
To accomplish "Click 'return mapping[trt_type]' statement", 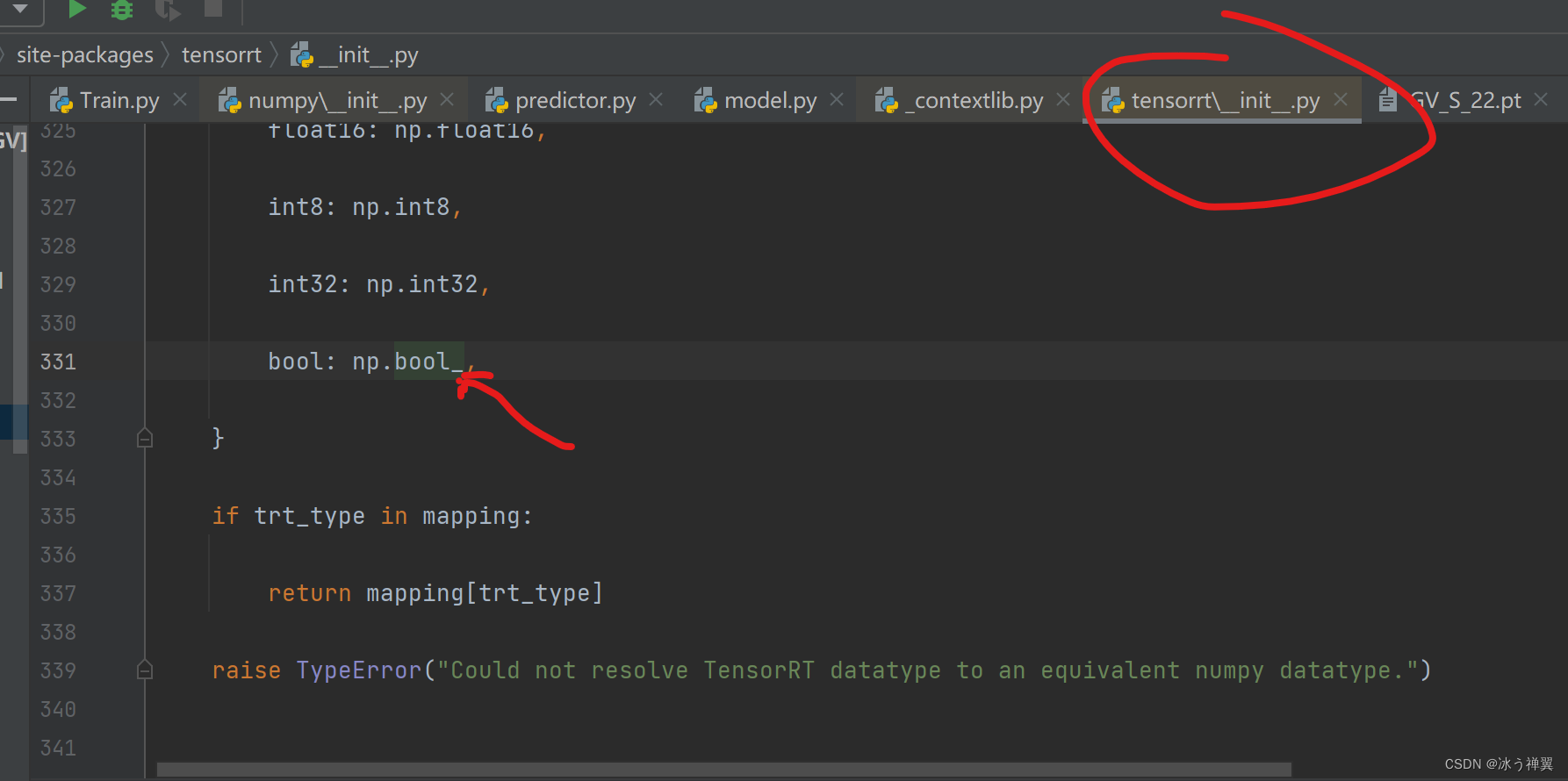I will [435, 593].
